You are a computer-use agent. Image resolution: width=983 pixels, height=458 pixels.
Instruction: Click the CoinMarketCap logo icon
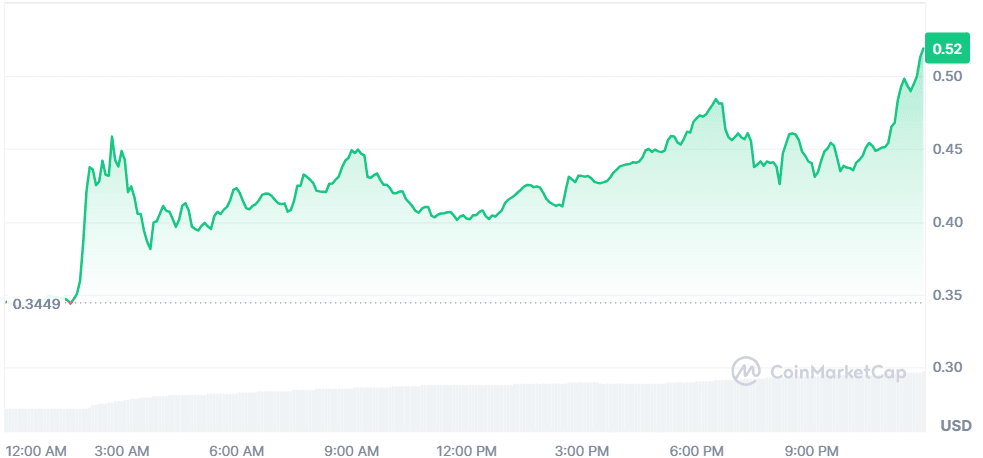746,372
